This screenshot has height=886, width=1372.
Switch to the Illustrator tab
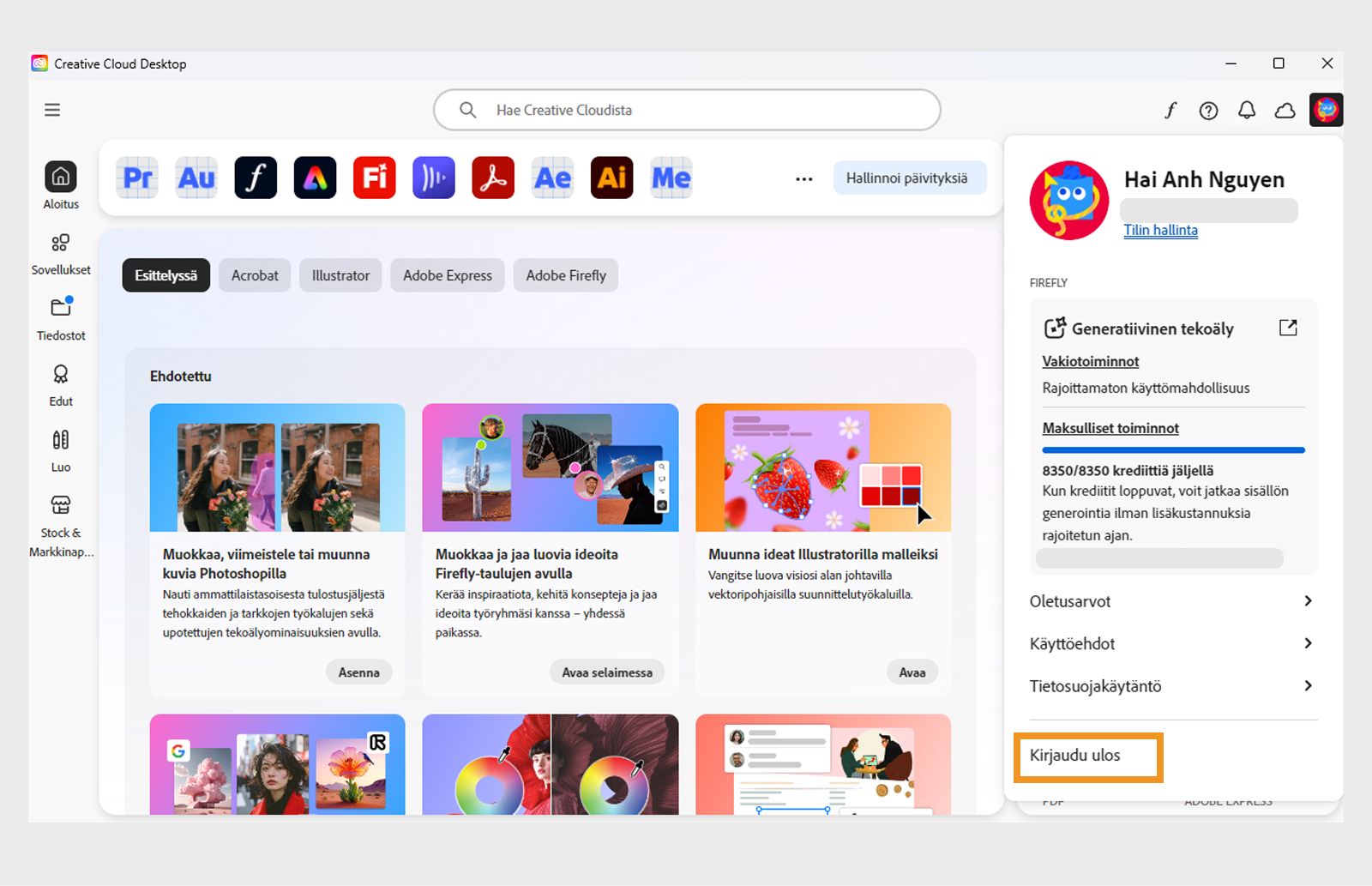[x=340, y=275]
